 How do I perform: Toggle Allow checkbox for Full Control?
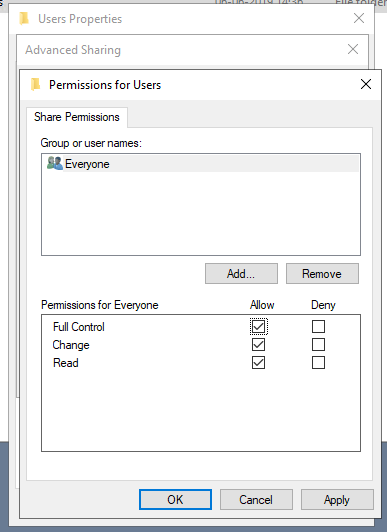point(258,327)
